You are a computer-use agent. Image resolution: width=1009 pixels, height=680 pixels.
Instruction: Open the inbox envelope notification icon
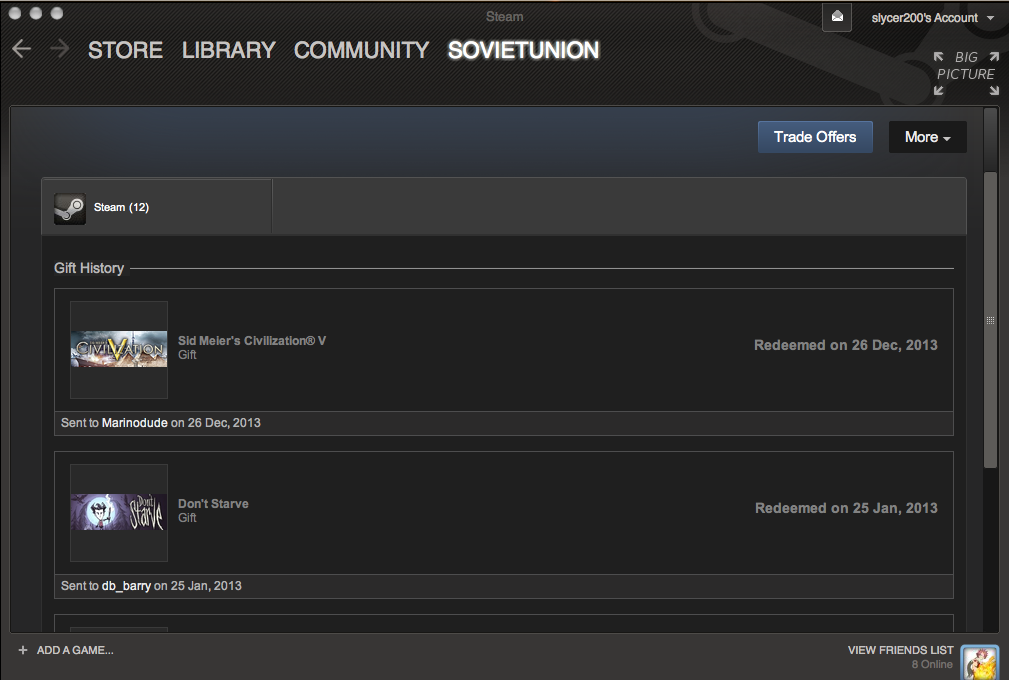coord(837,17)
